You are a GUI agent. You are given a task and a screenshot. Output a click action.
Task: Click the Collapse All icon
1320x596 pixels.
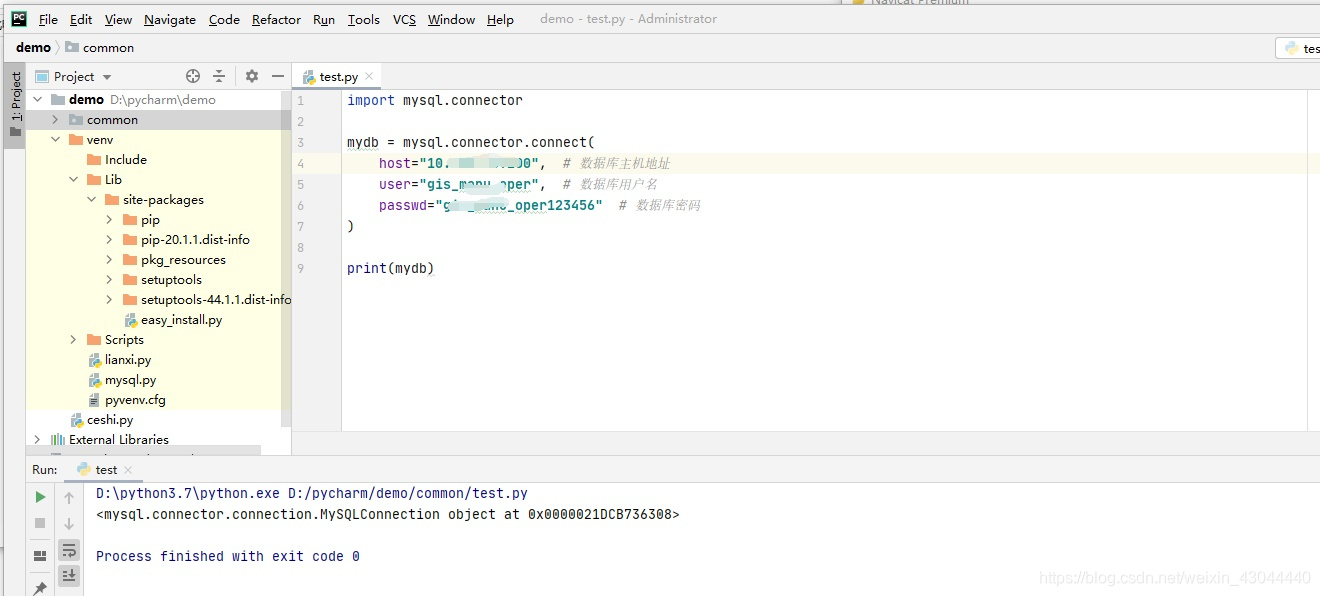click(219, 76)
